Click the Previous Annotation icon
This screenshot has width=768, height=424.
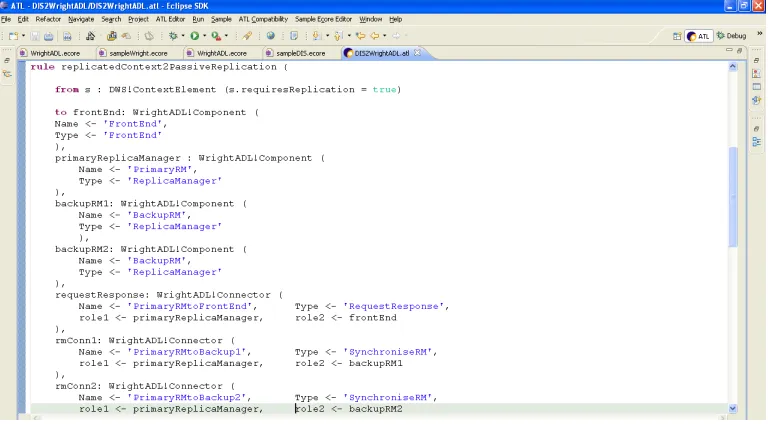click(338, 36)
